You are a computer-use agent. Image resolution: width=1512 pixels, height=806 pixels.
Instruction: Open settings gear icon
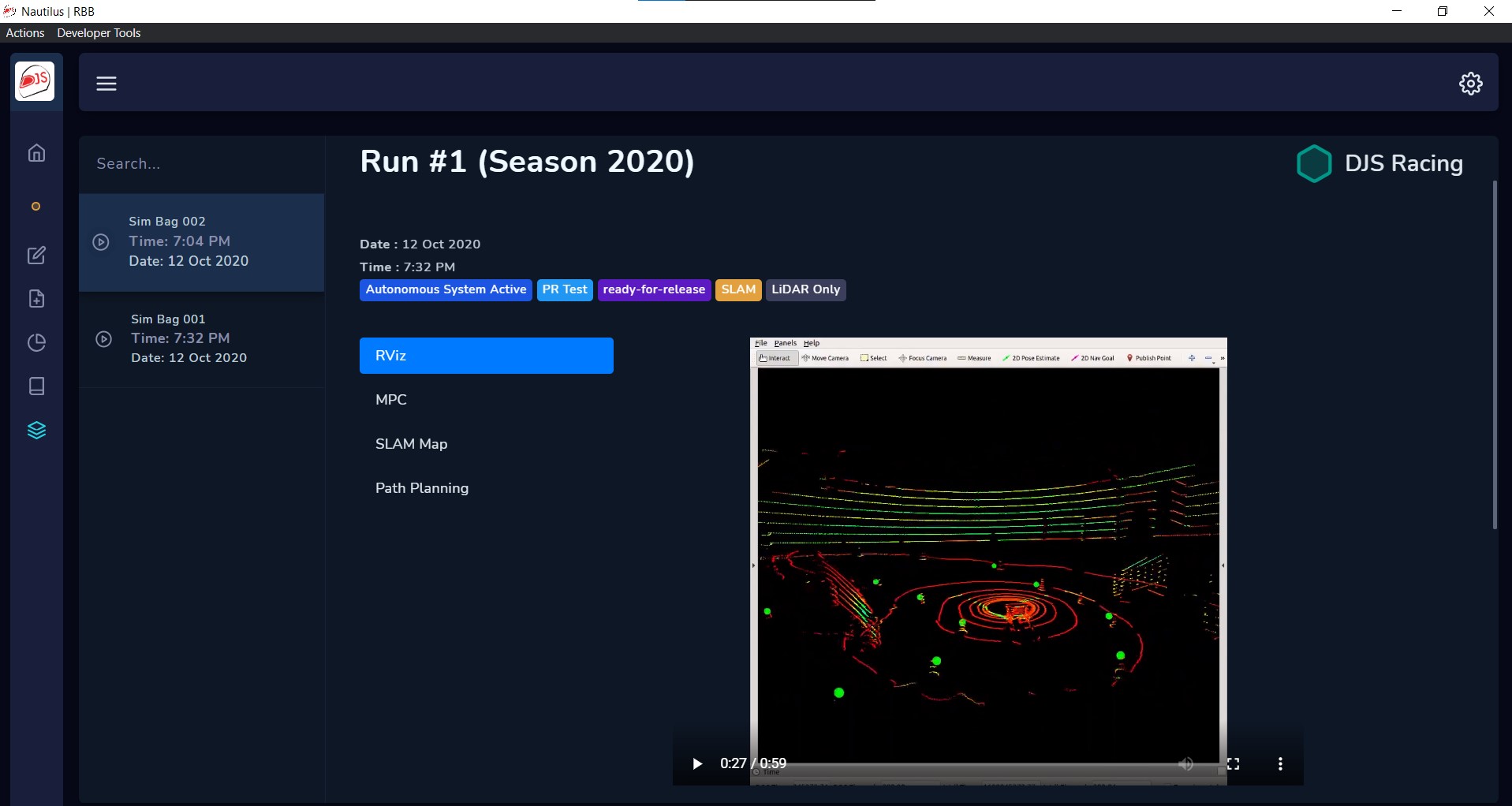[1470, 84]
